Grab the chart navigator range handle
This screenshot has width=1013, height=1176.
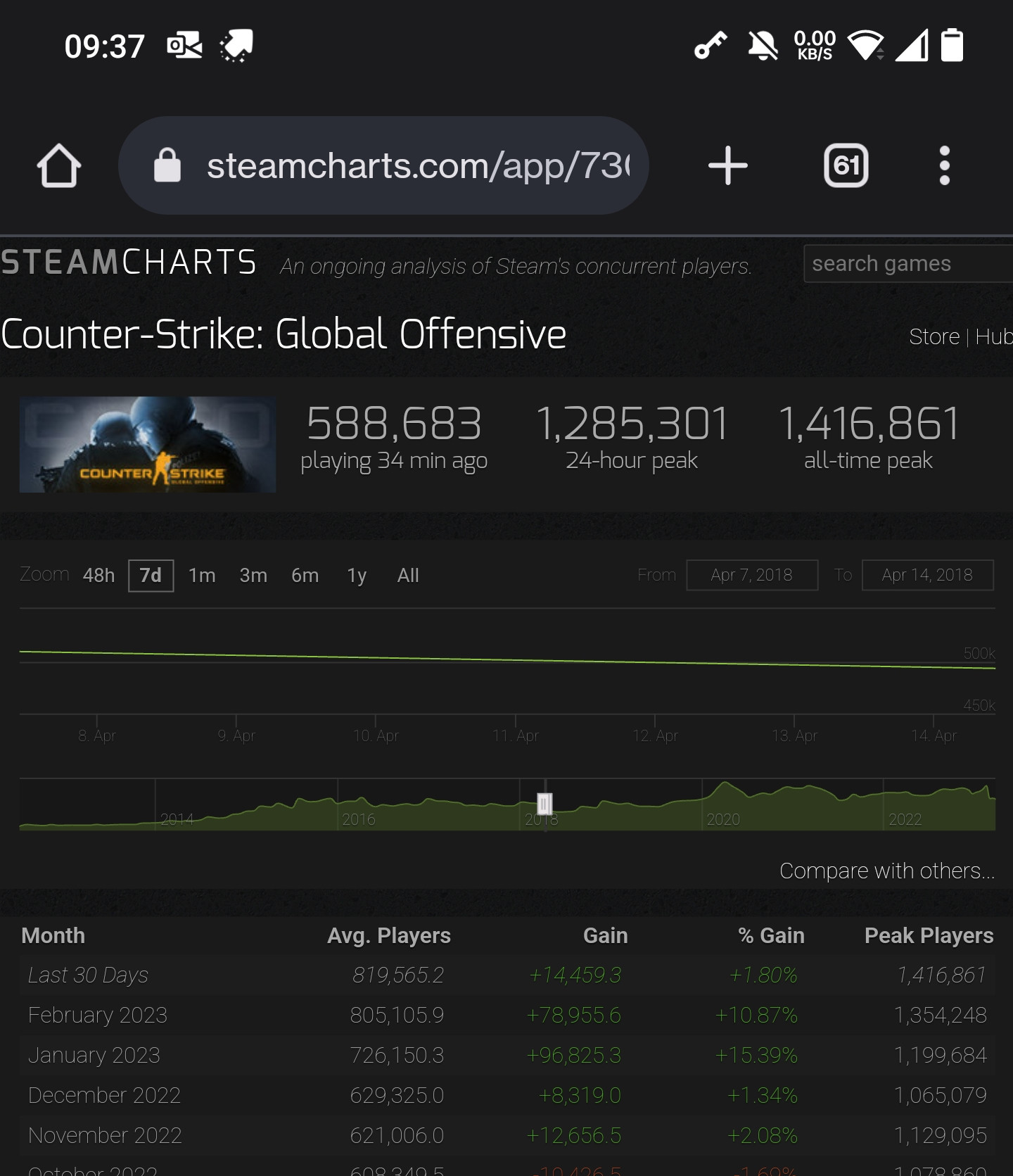click(x=544, y=804)
